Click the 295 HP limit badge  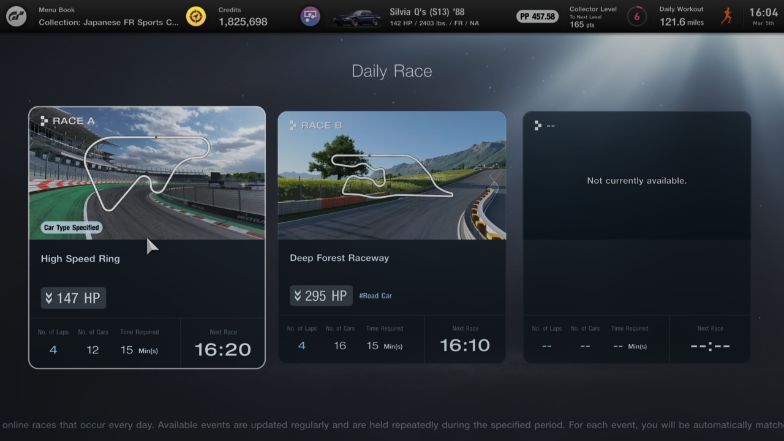point(321,296)
